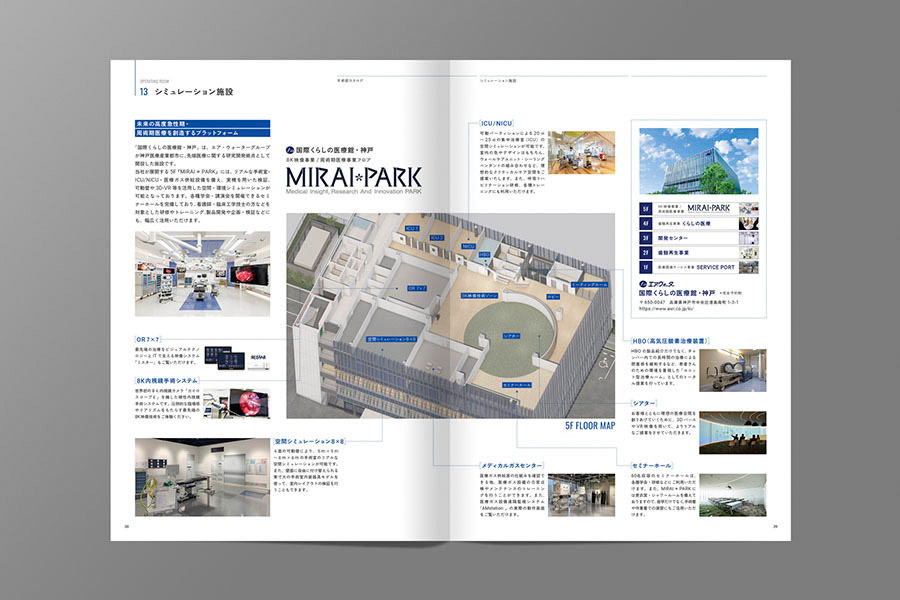
Task: Select the 5F MIRAI PARK floor row
Action: tap(699, 208)
